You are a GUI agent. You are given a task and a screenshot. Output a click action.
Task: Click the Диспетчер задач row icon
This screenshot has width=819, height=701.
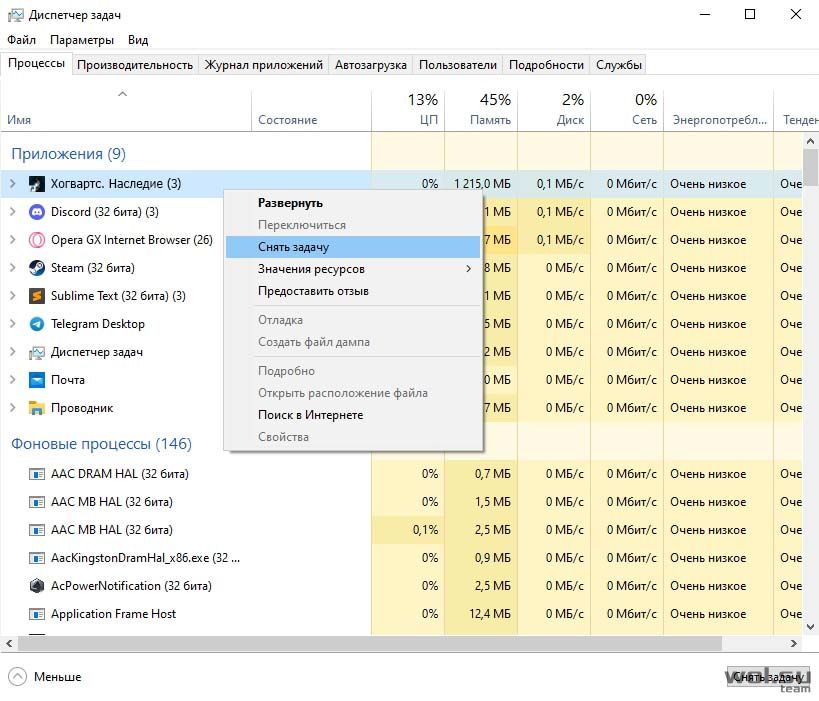point(37,352)
